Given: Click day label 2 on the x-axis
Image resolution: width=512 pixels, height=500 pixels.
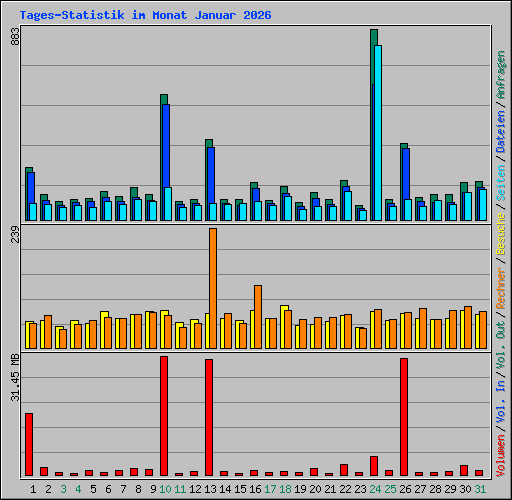Looking at the screenshot, I should pos(48,489).
